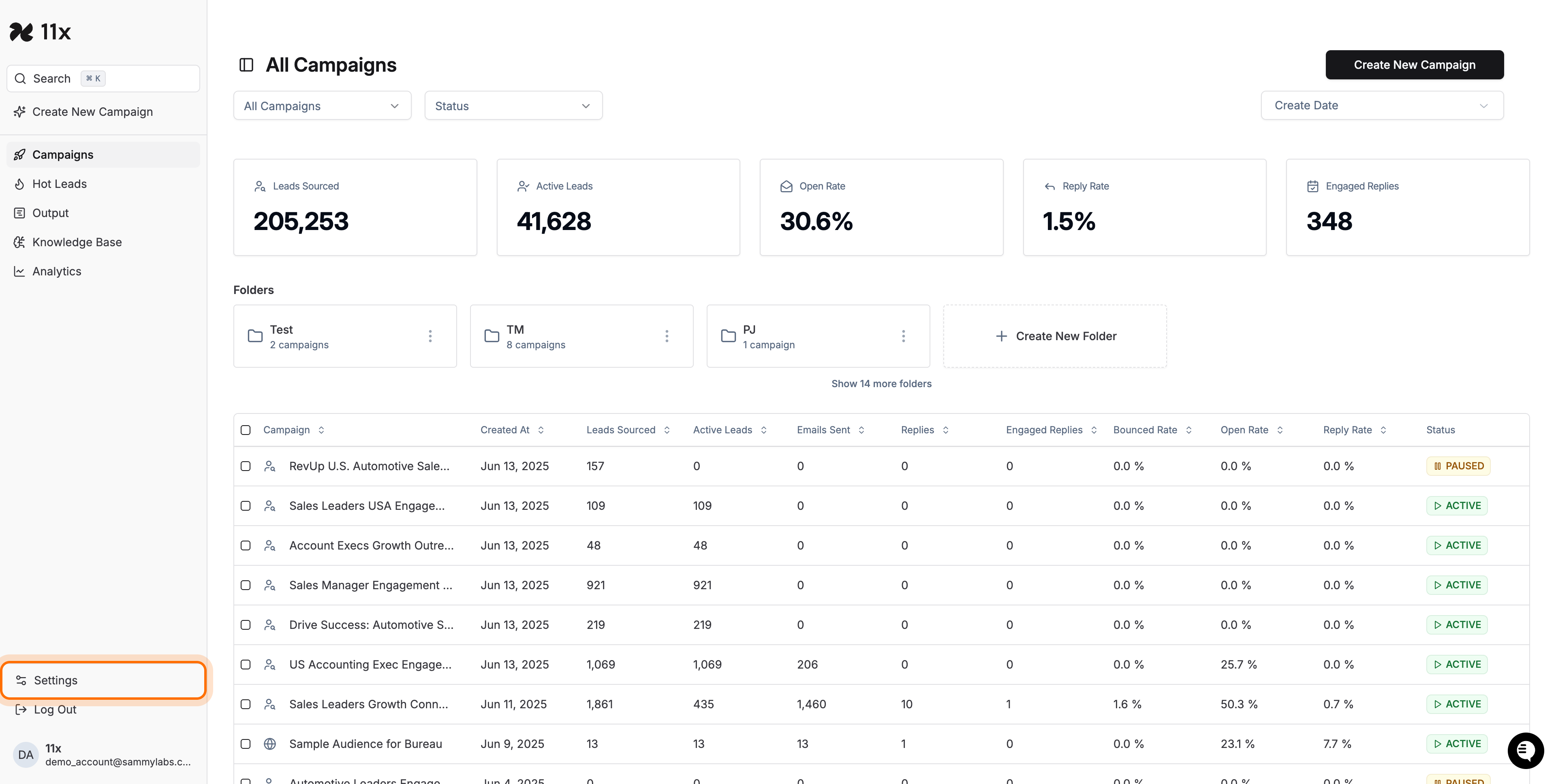
Task: Open the Test folder's three-dot menu
Action: point(430,336)
